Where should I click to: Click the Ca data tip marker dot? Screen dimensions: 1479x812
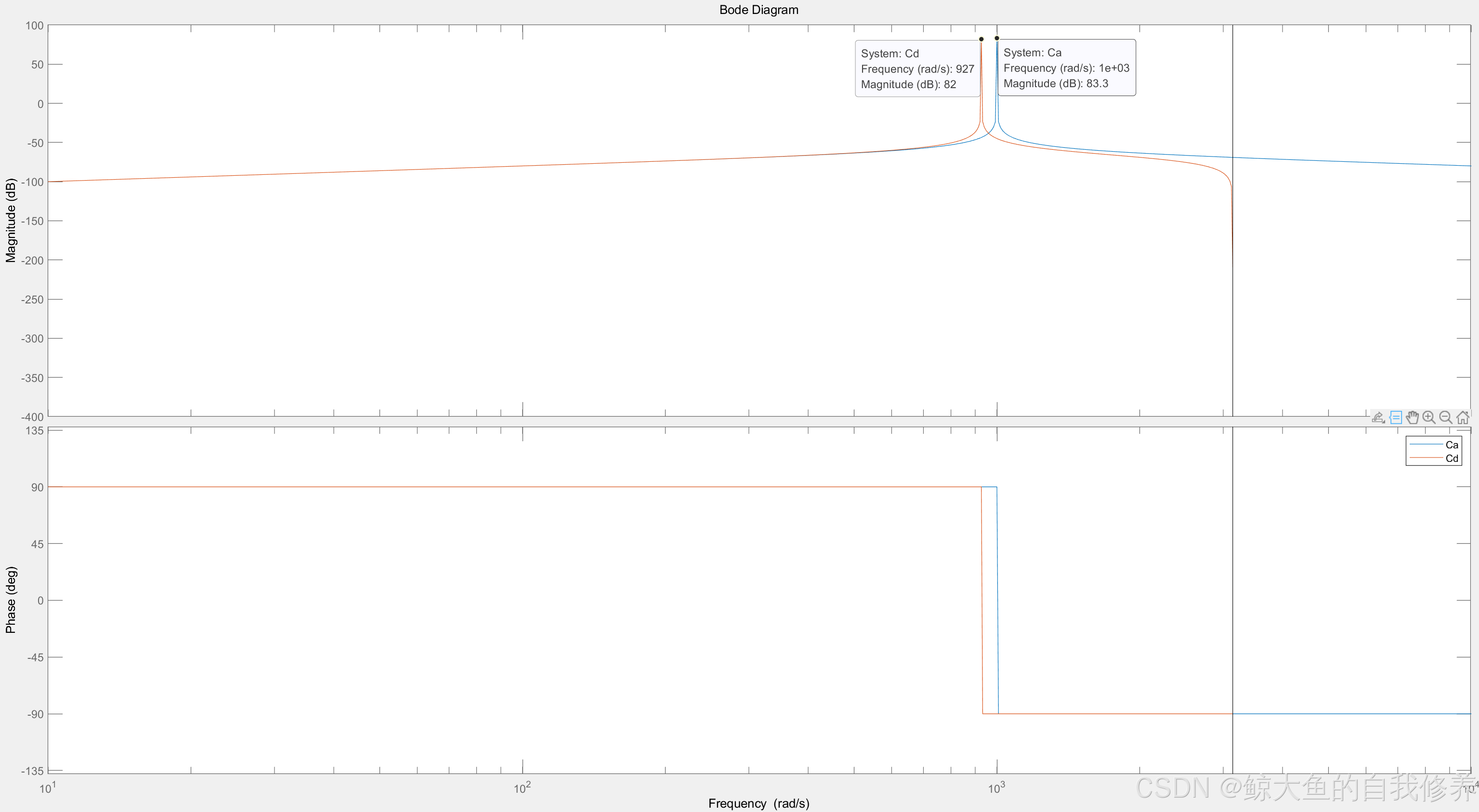[997, 38]
